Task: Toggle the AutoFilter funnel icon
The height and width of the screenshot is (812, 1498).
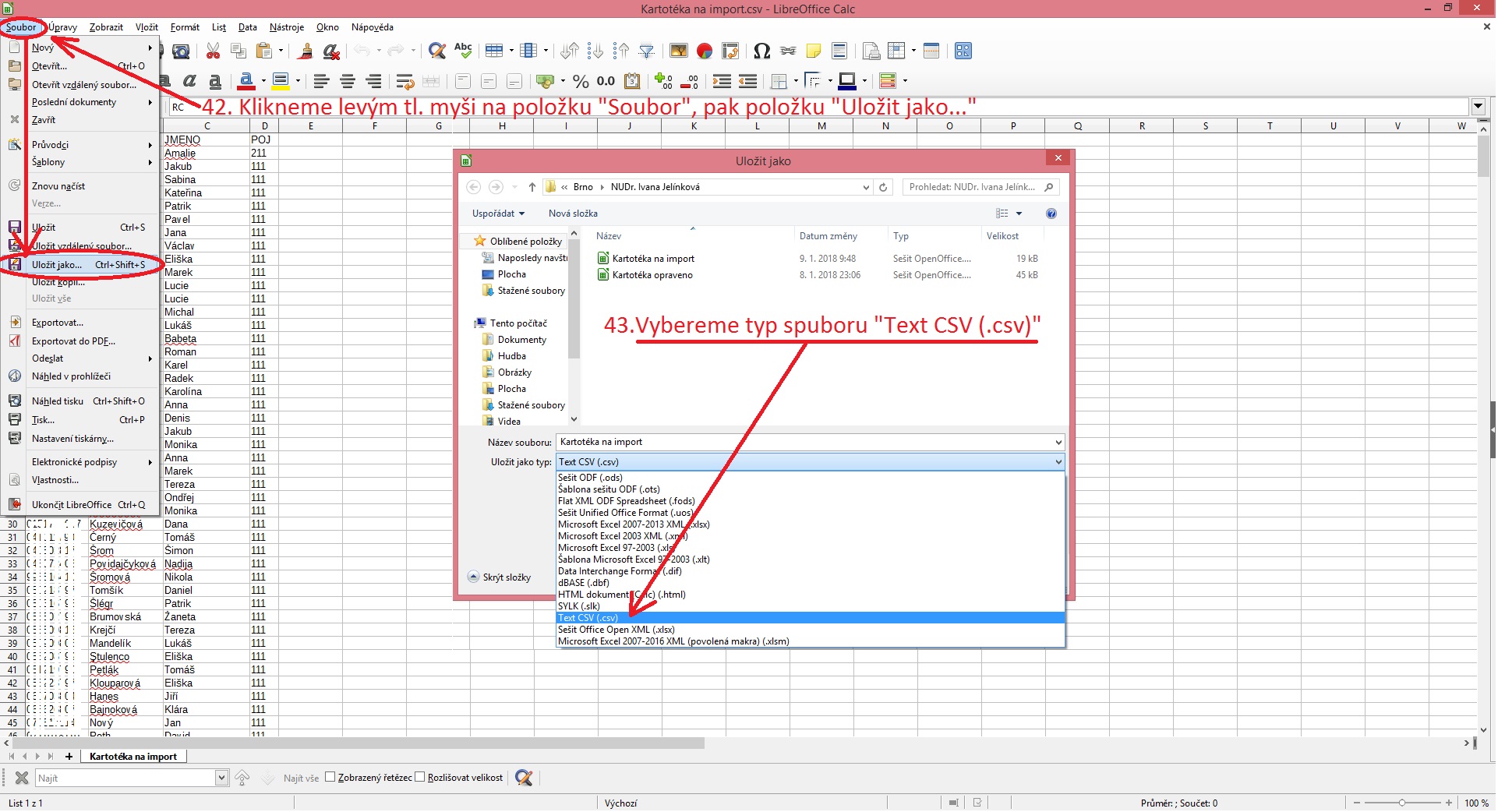Action: click(646, 51)
